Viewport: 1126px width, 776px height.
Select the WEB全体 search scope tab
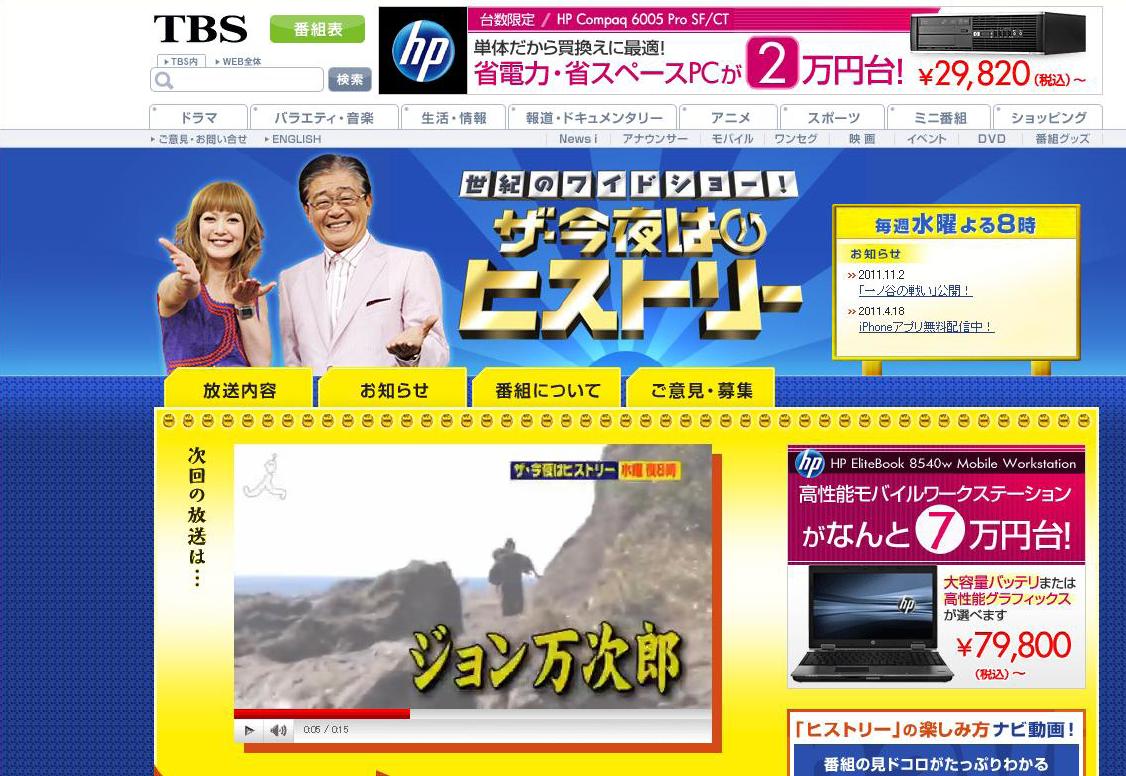click(x=238, y=62)
